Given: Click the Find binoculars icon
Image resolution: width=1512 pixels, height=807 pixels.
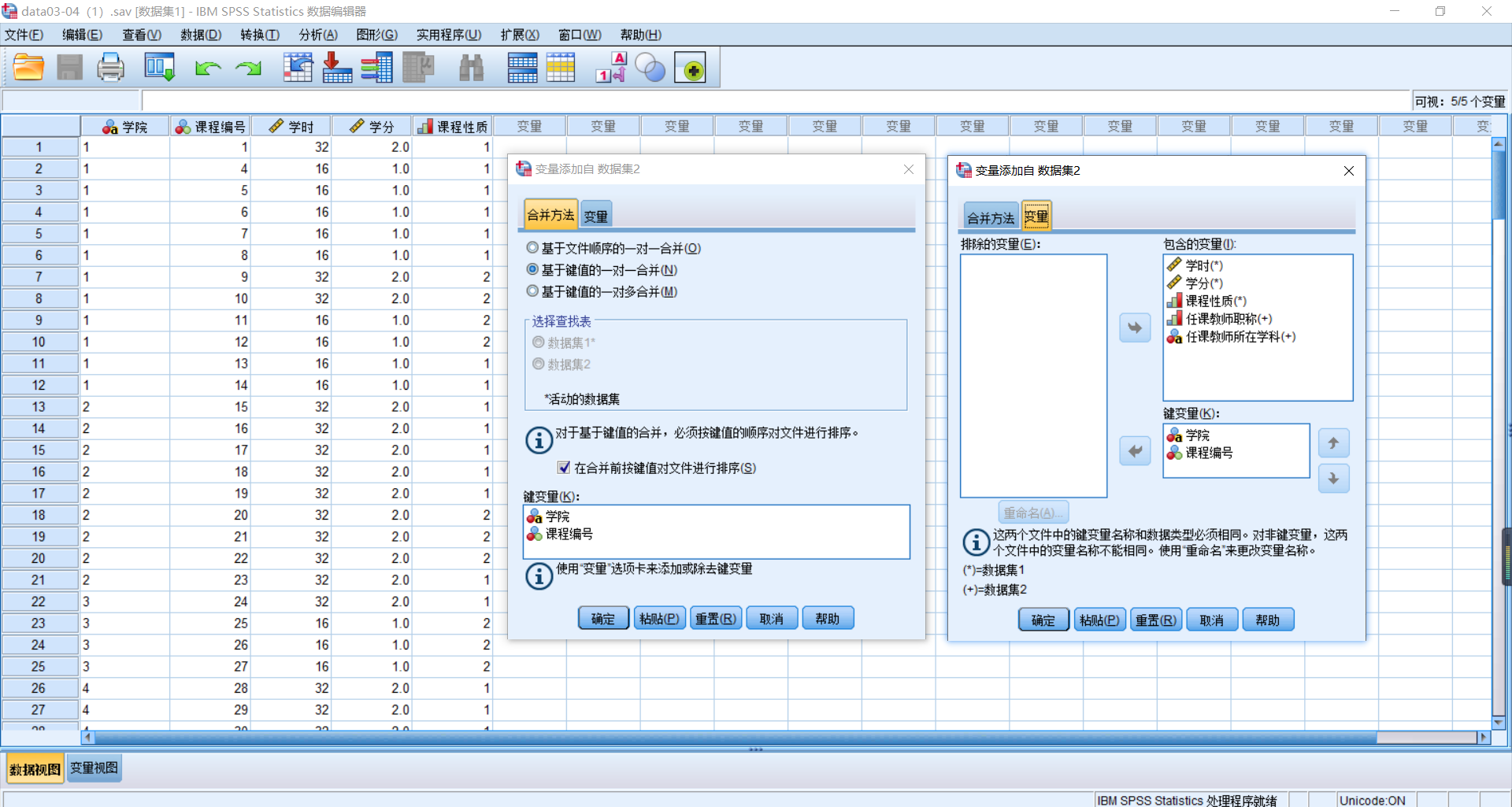Looking at the screenshot, I should click(471, 68).
